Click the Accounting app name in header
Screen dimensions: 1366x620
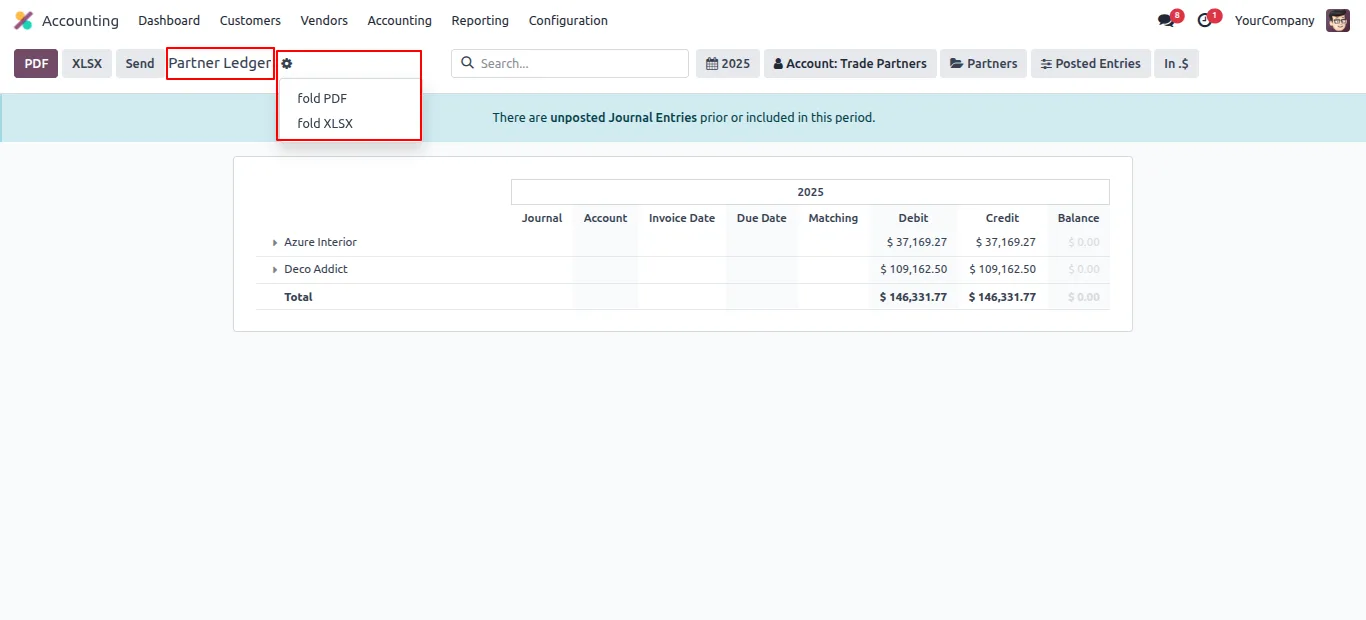click(80, 20)
